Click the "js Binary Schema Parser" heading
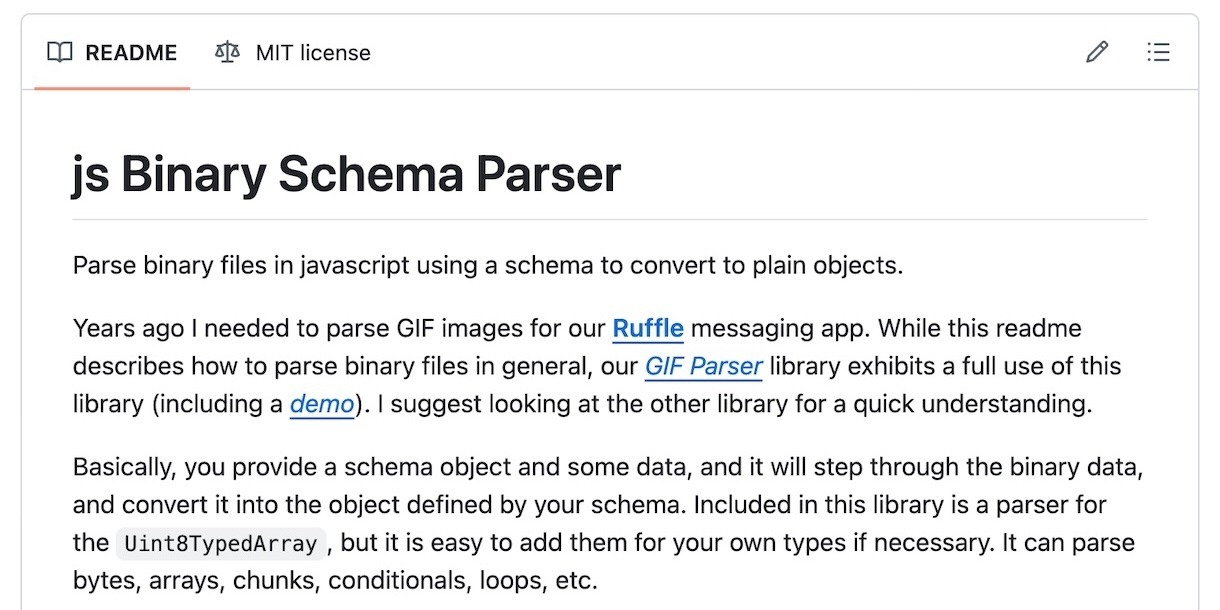 click(347, 175)
